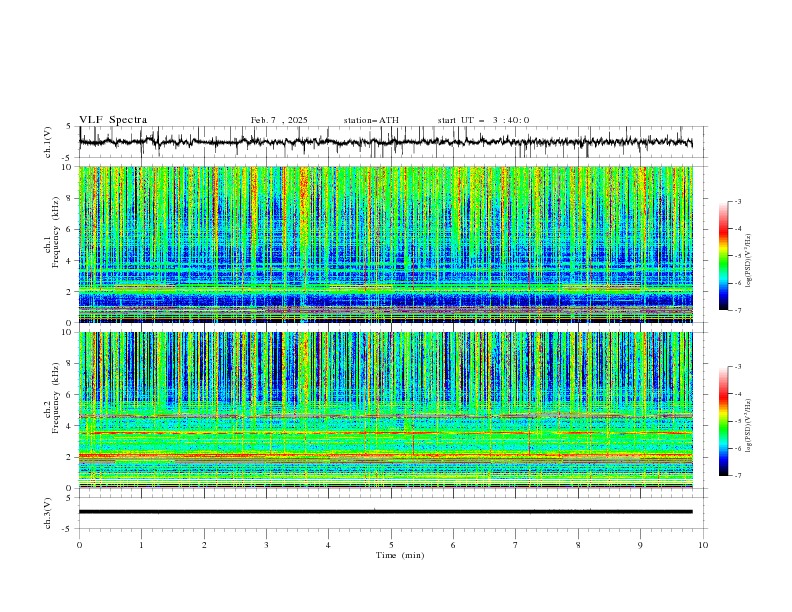792x612 pixels.
Task: Click the ch.1 frequency tick "8"
Action: tap(69, 198)
